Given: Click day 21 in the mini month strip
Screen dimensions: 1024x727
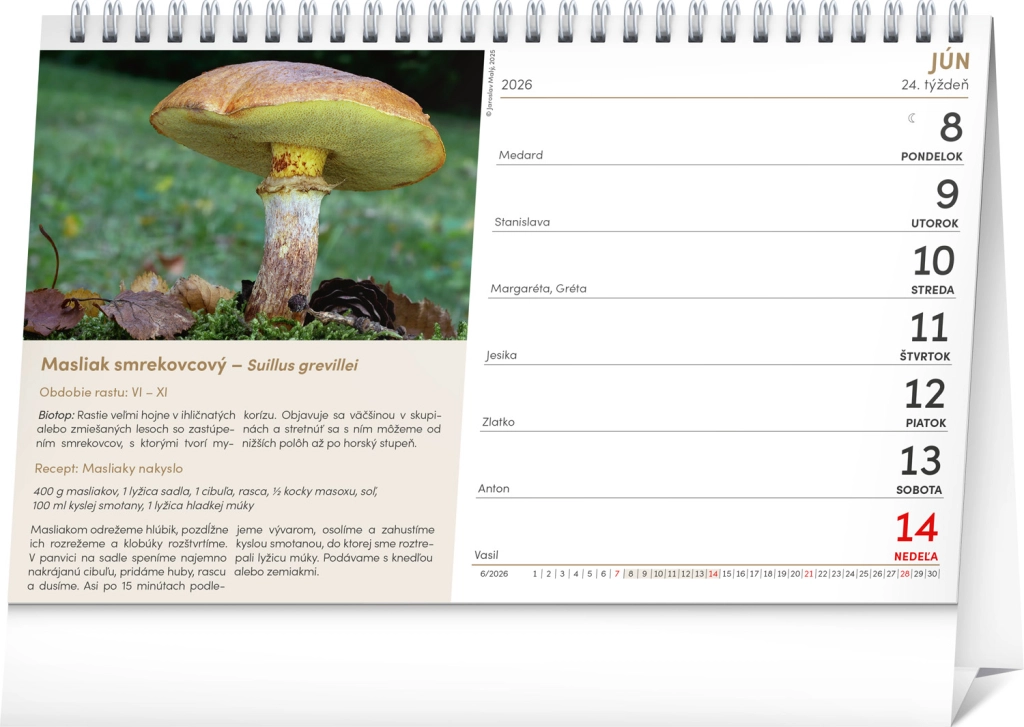Looking at the screenshot, I should (x=808, y=574).
